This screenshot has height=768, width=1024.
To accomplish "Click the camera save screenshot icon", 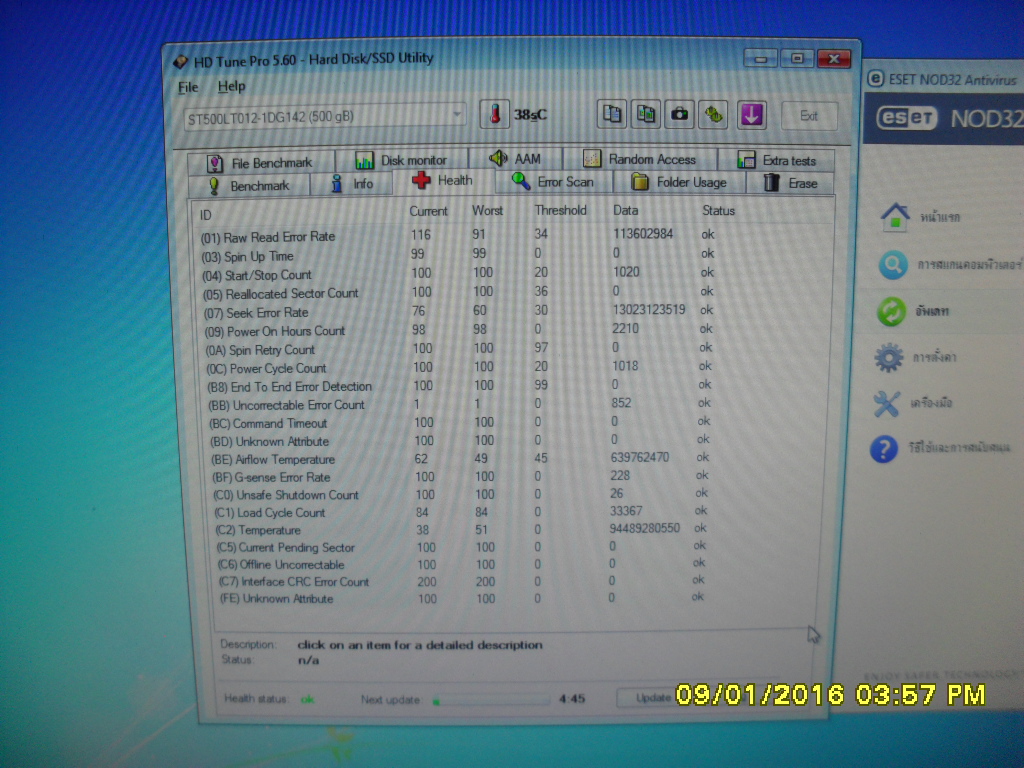I will tap(679, 114).
